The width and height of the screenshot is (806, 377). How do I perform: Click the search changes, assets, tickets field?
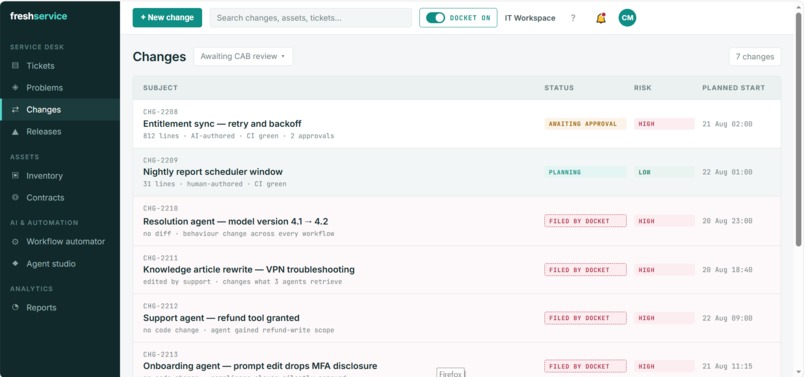coord(310,17)
